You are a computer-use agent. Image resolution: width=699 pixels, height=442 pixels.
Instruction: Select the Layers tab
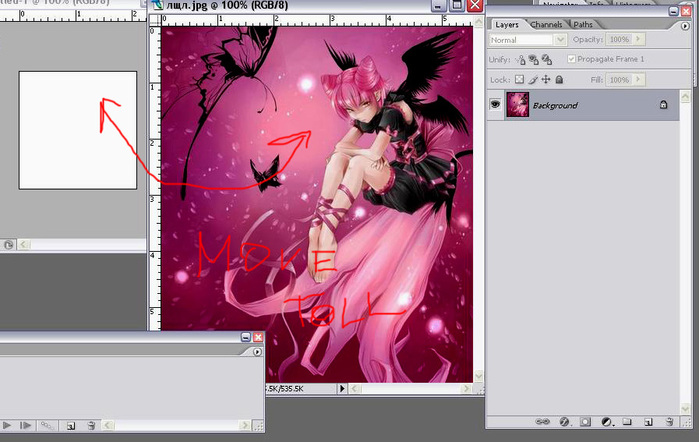pos(507,25)
